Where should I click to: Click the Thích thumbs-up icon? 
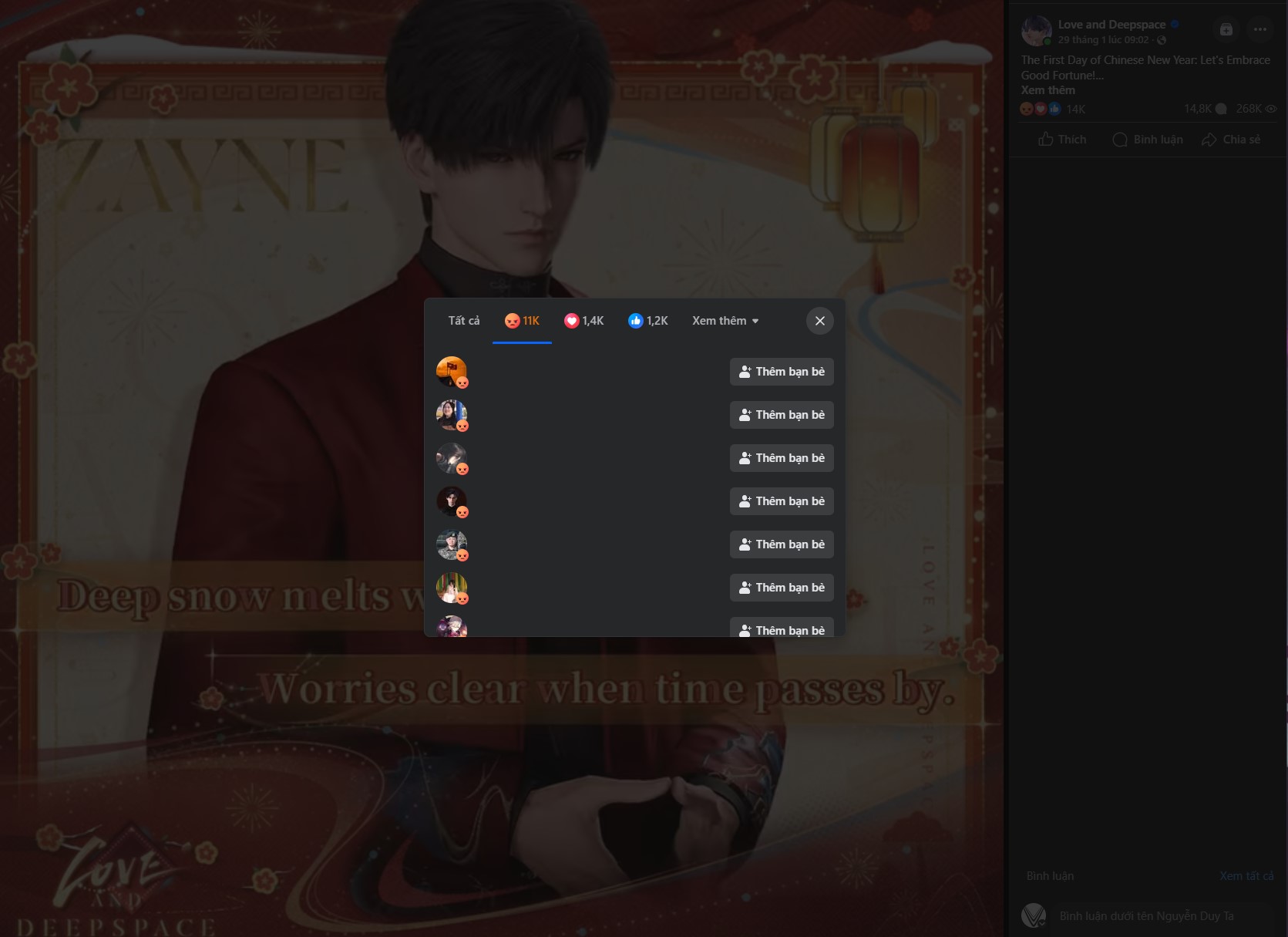point(1046,140)
